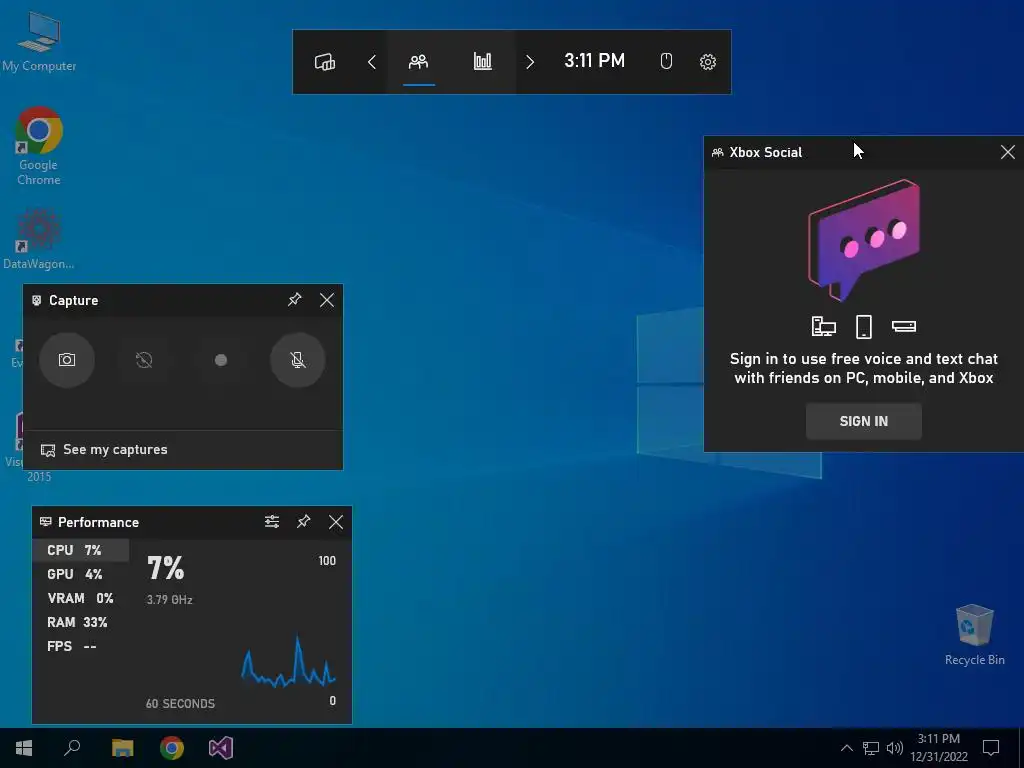Open Performance widget options sliders icon
Viewport: 1024px width, 768px height.
pyautogui.click(x=272, y=522)
